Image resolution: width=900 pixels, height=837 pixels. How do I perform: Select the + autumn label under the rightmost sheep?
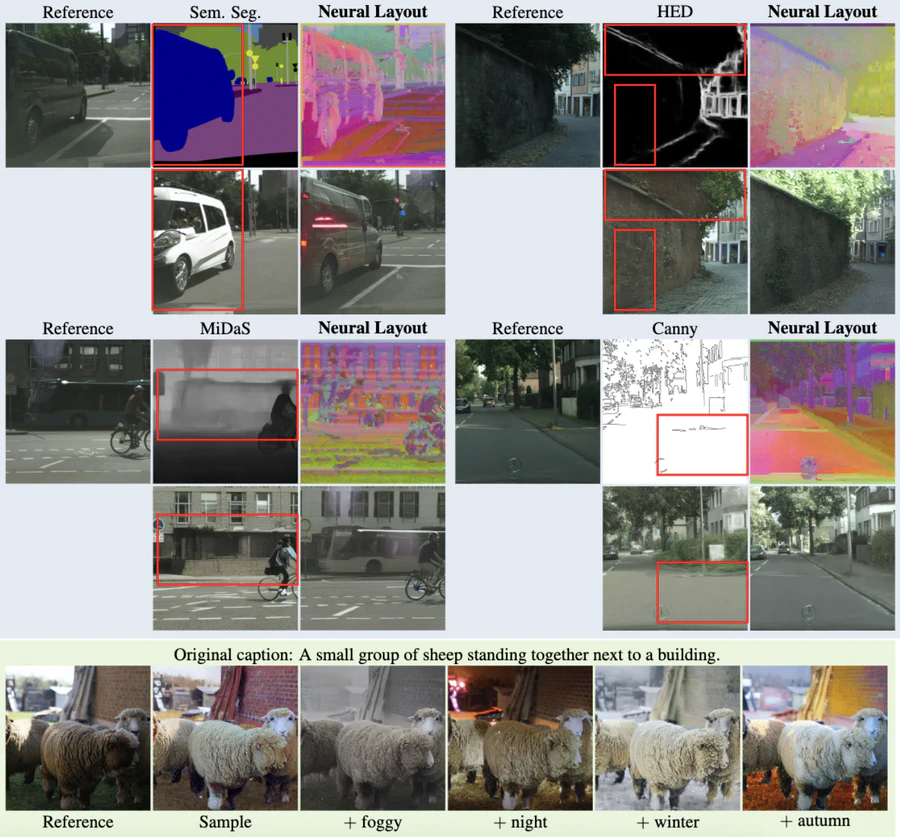pyautogui.click(x=815, y=822)
